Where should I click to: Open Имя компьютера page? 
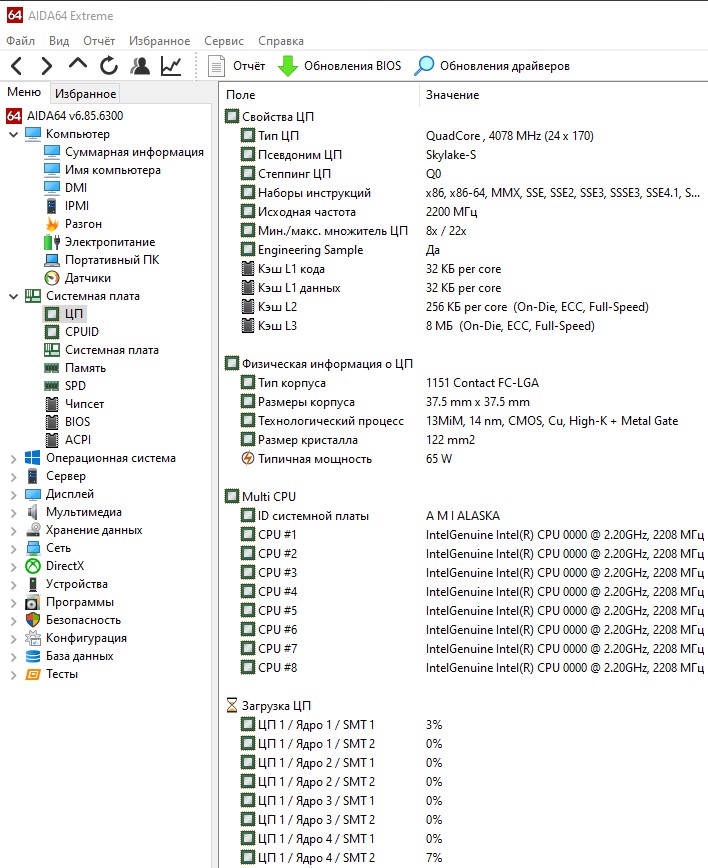tap(102, 170)
